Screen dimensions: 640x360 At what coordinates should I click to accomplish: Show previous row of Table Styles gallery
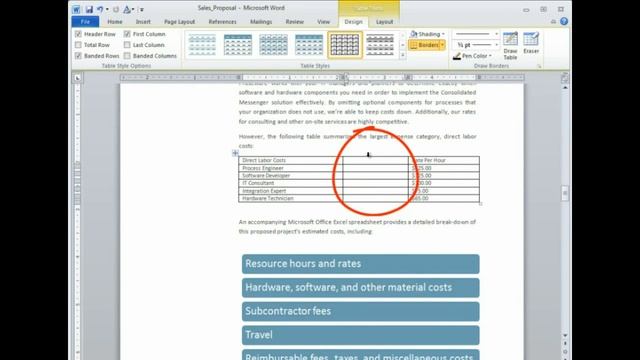pyautogui.click(x=403, y=36)
